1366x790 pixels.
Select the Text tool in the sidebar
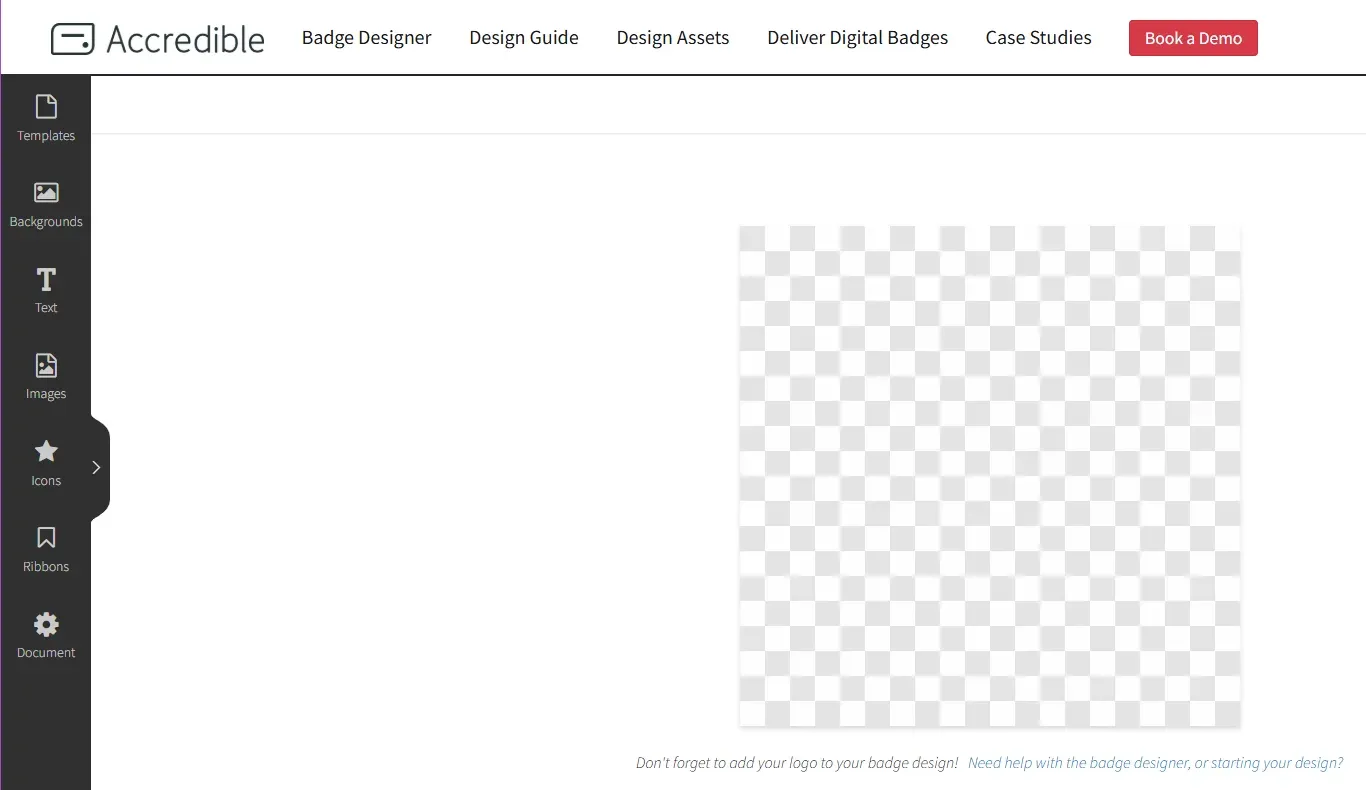point(46,291)
